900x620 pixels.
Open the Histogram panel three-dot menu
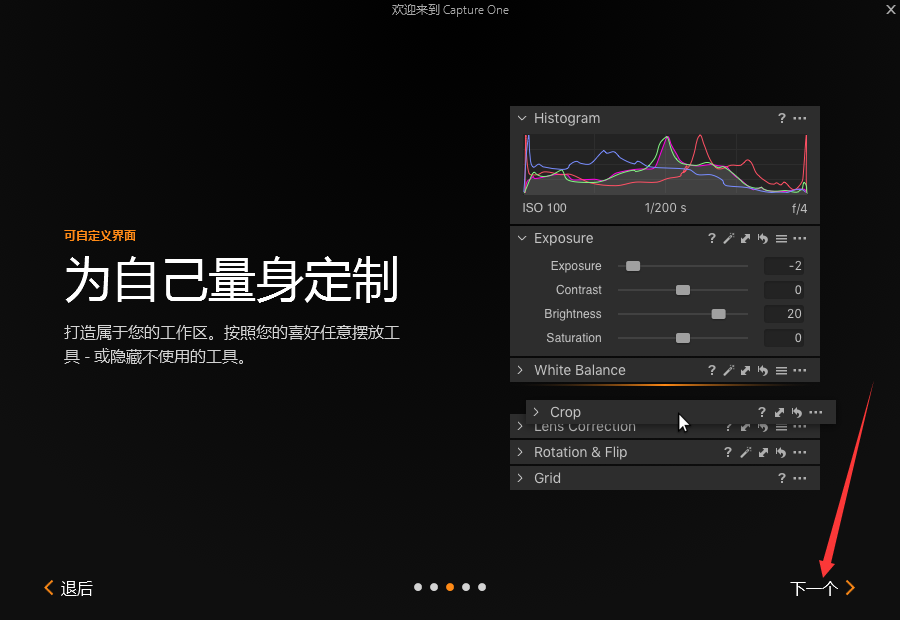click(800, 118)
